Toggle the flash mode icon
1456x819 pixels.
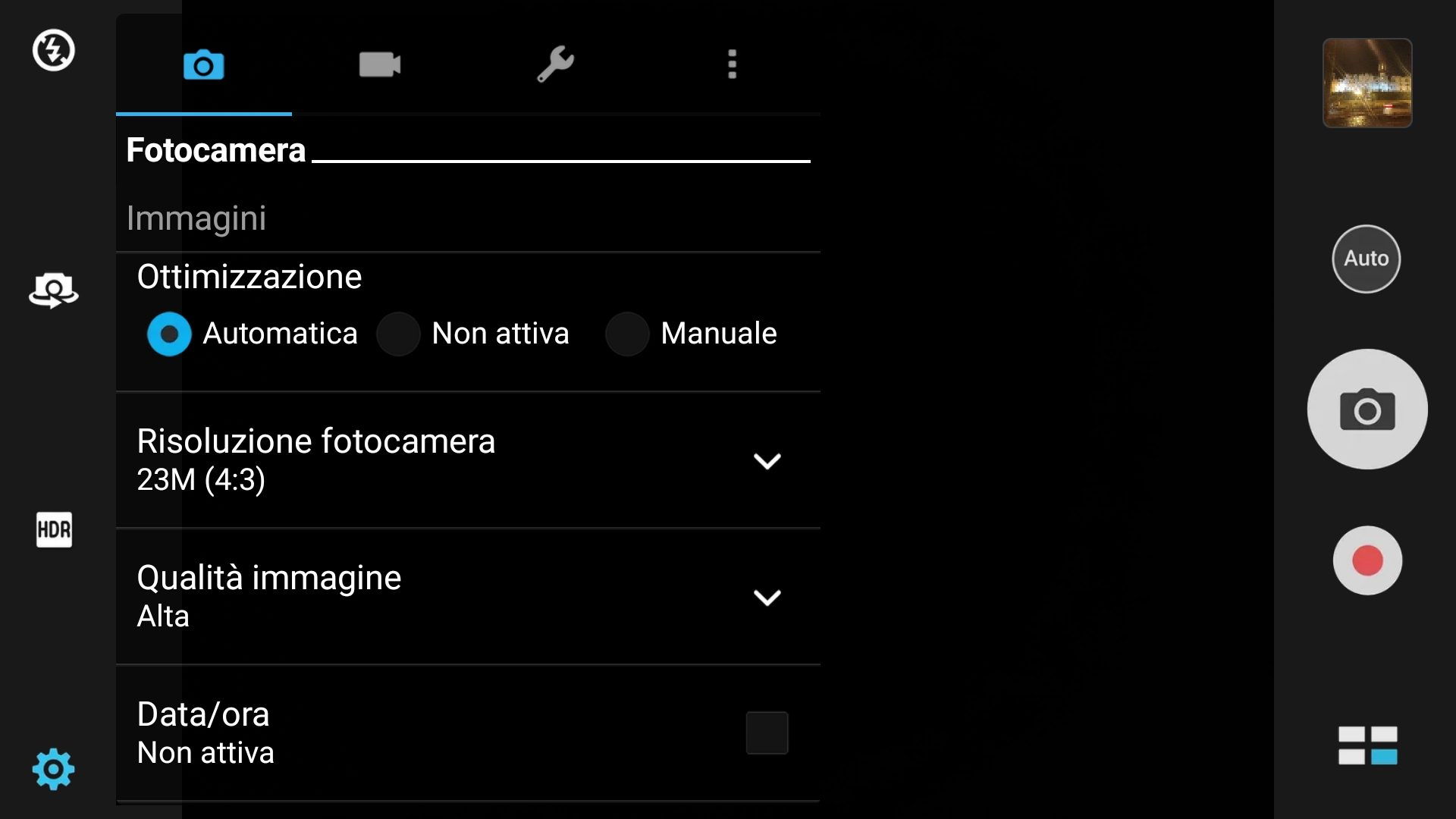click(x=53, y=50)
